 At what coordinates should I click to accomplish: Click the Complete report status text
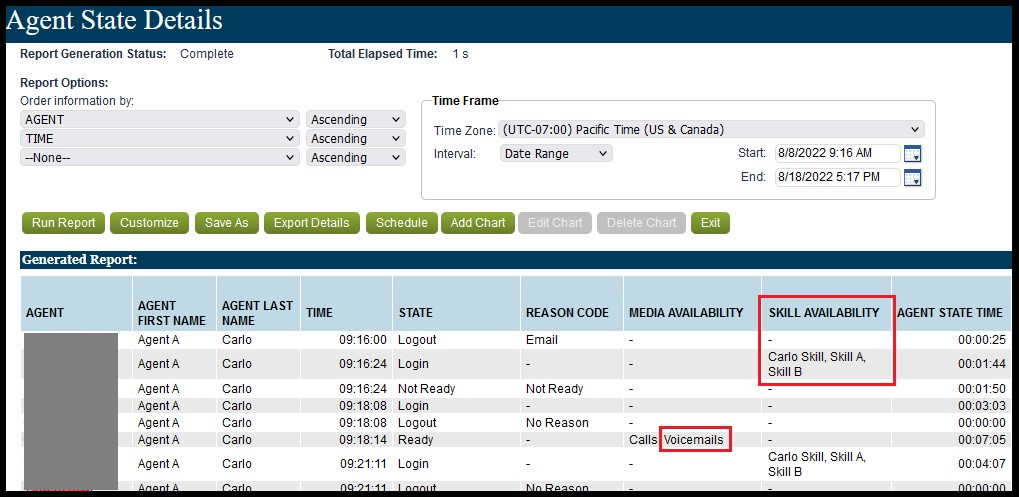(207, 55)
